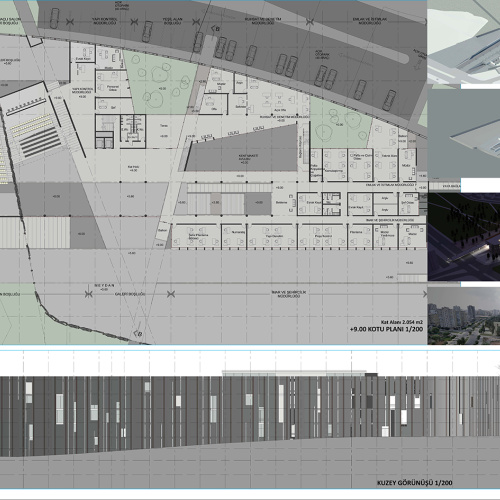Click the Kat Alanı 2.054 m2 text
500x500 pixels.
[402, 322]
